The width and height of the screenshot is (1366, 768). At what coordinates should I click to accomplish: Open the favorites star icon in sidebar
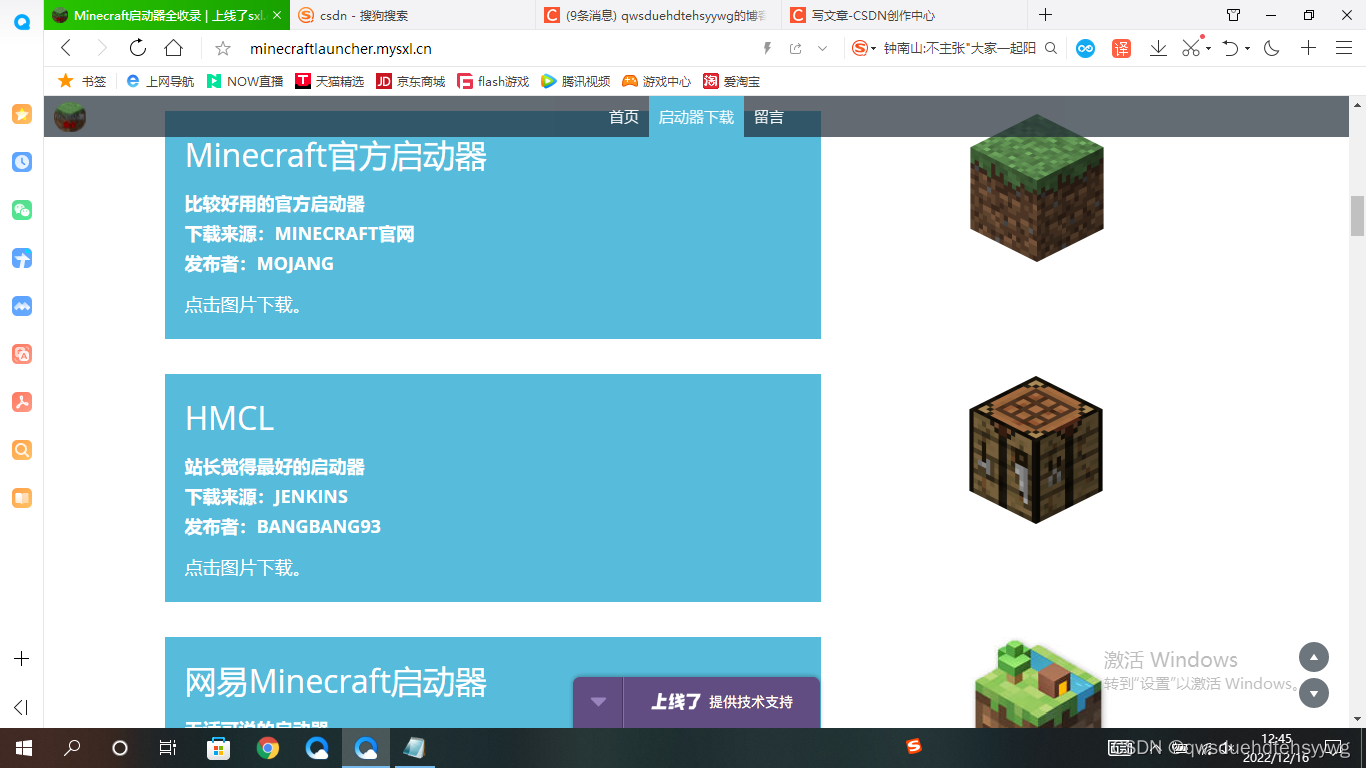(21, 114)
